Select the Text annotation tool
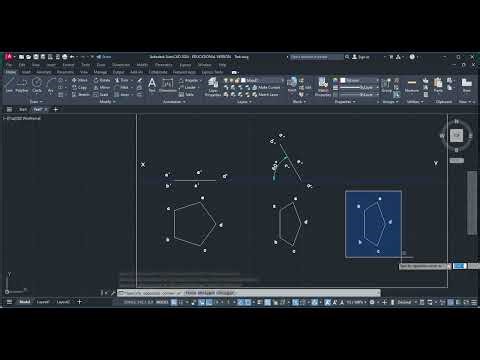This screenshot has width=480, height=360. coord(152,85)
